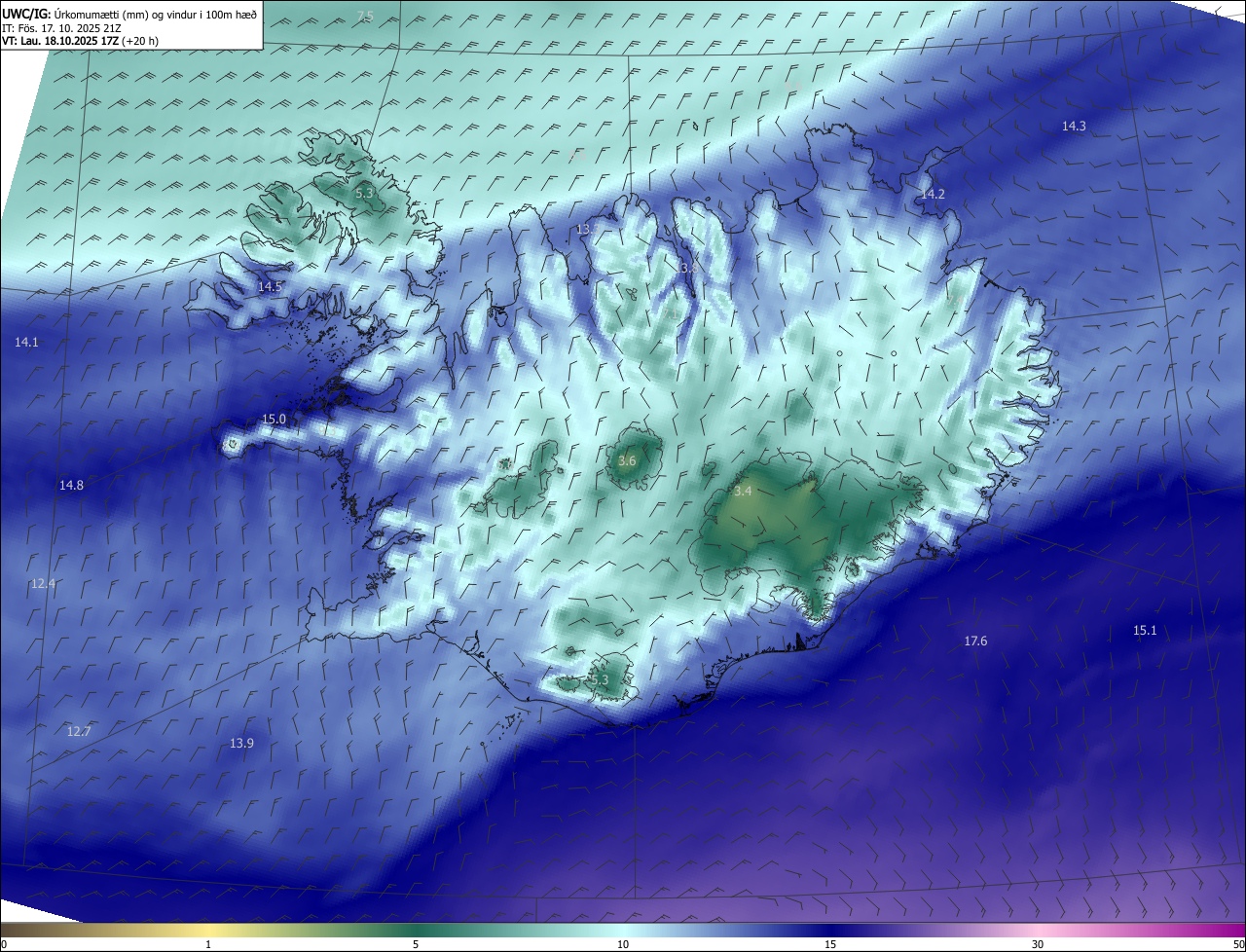Click the 12.7 value label
Image resolution: width=1246 pixels, height=952 pixels.
click(x=79, y=731)
